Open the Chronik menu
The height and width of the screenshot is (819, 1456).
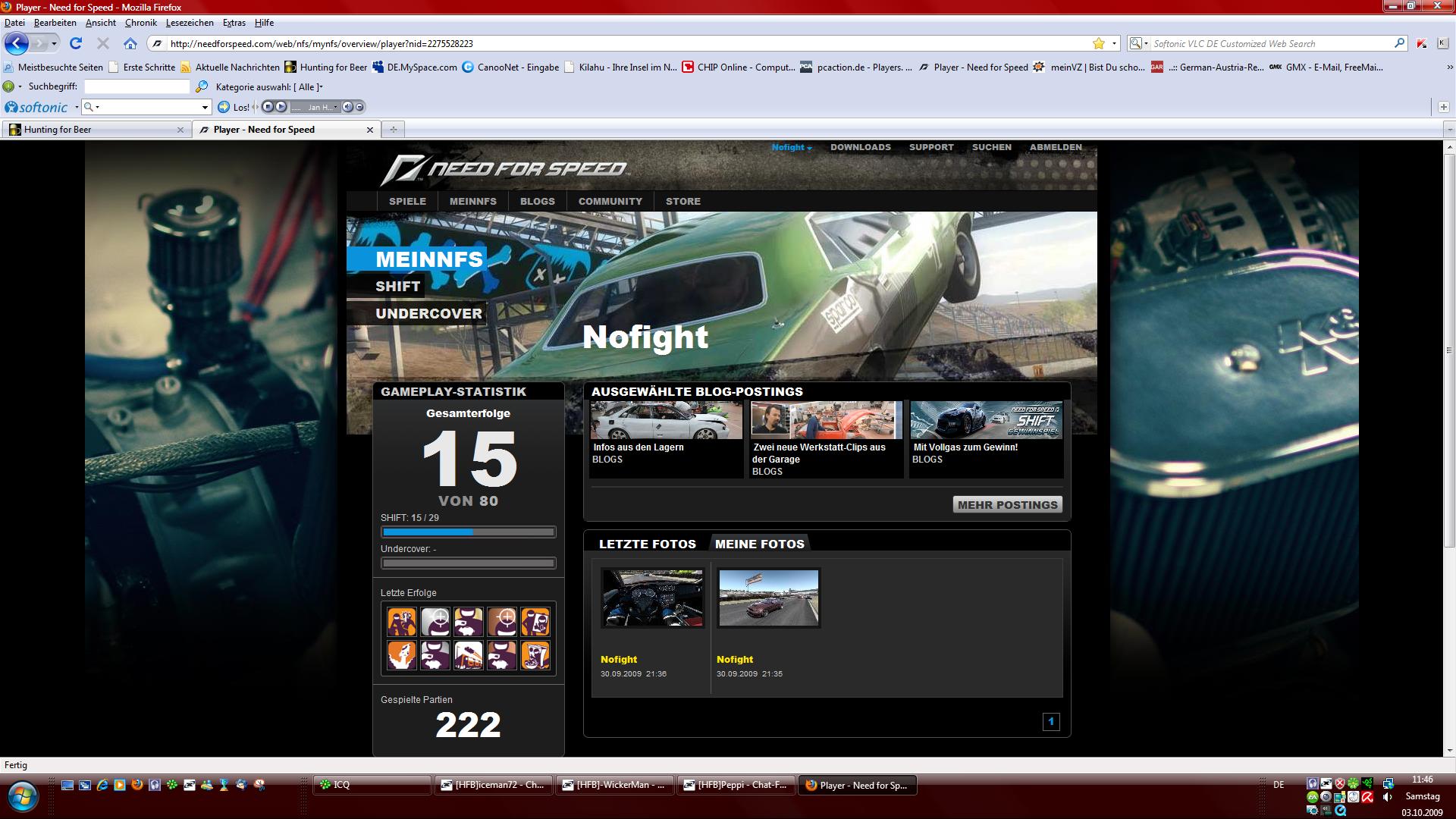click(x=141, y=23)
